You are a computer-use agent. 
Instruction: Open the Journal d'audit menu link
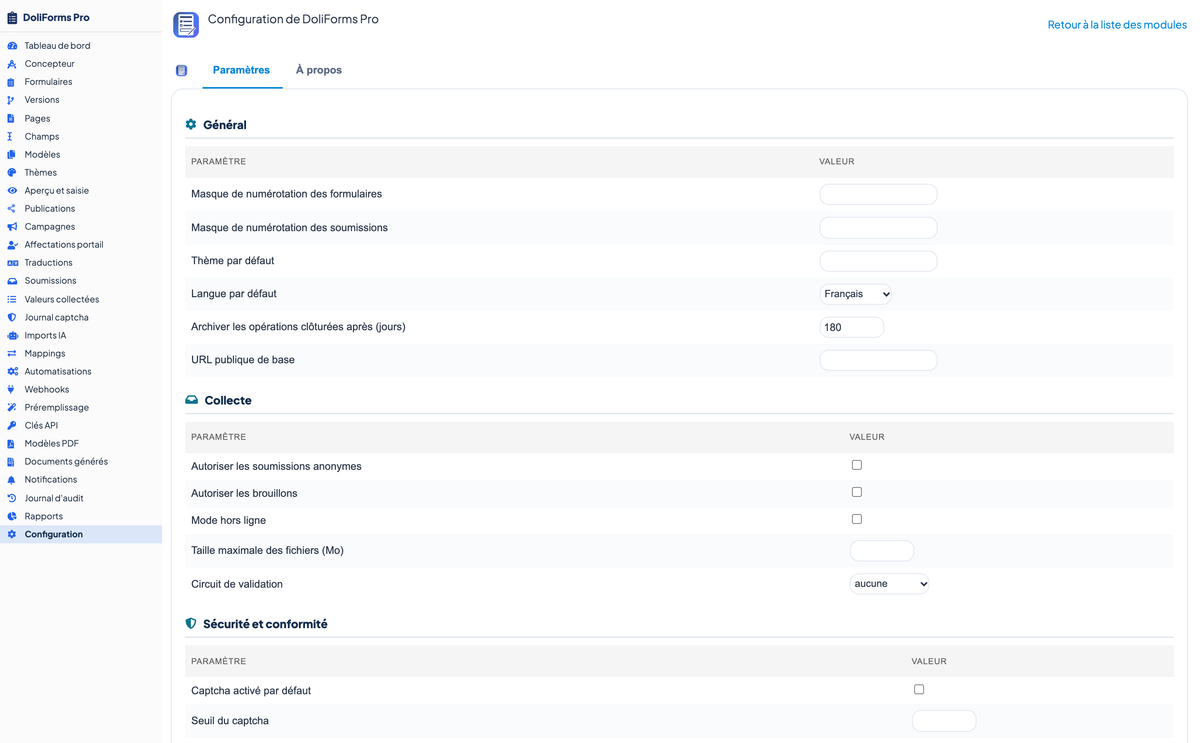tap(54, 498)
